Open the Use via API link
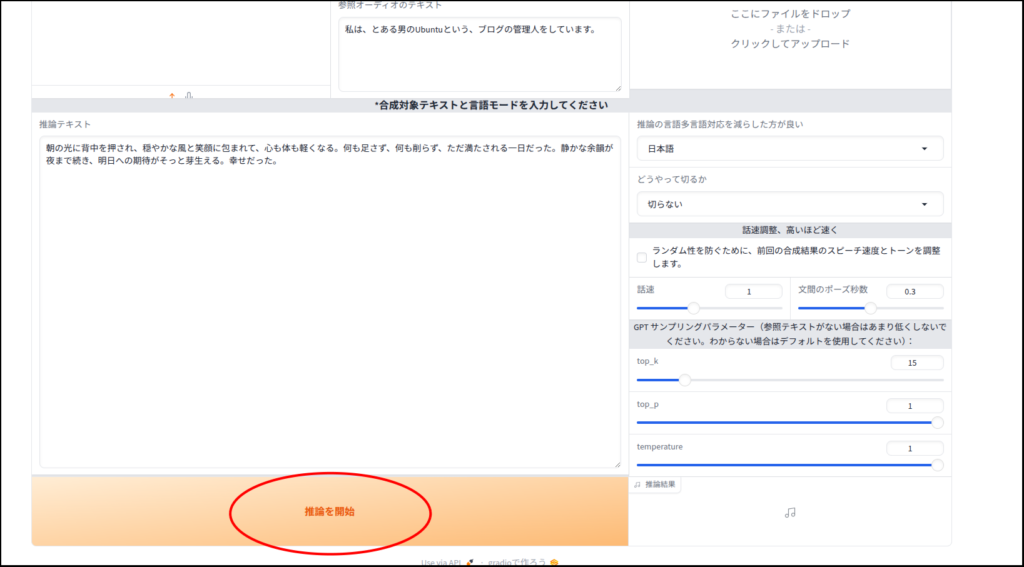 [446, 562]
